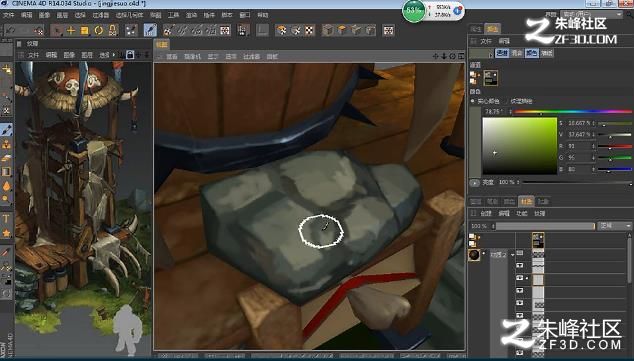Open the color preview swatch arrow
634x361 pixels.
pos(491,55)
